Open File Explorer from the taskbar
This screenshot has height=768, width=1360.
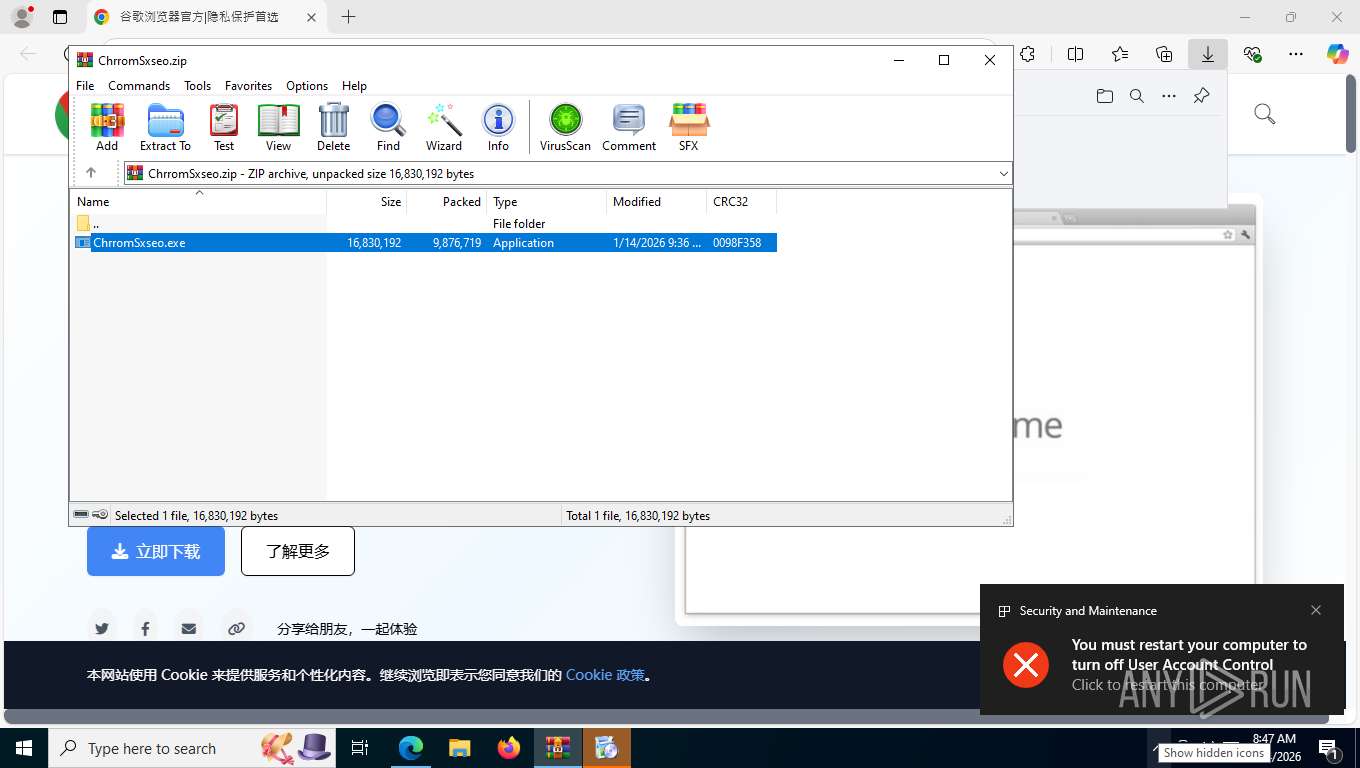point(459,748)
